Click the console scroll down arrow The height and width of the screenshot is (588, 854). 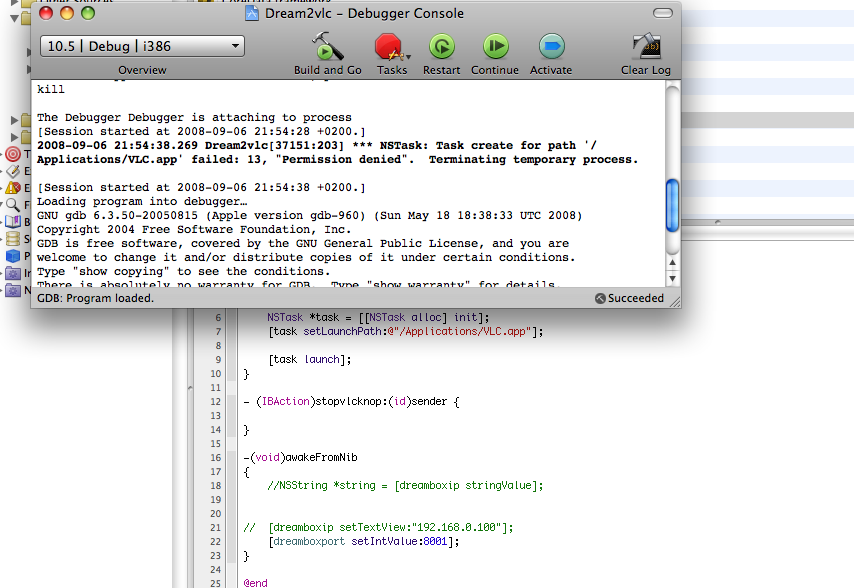click(x=673, y=278)
